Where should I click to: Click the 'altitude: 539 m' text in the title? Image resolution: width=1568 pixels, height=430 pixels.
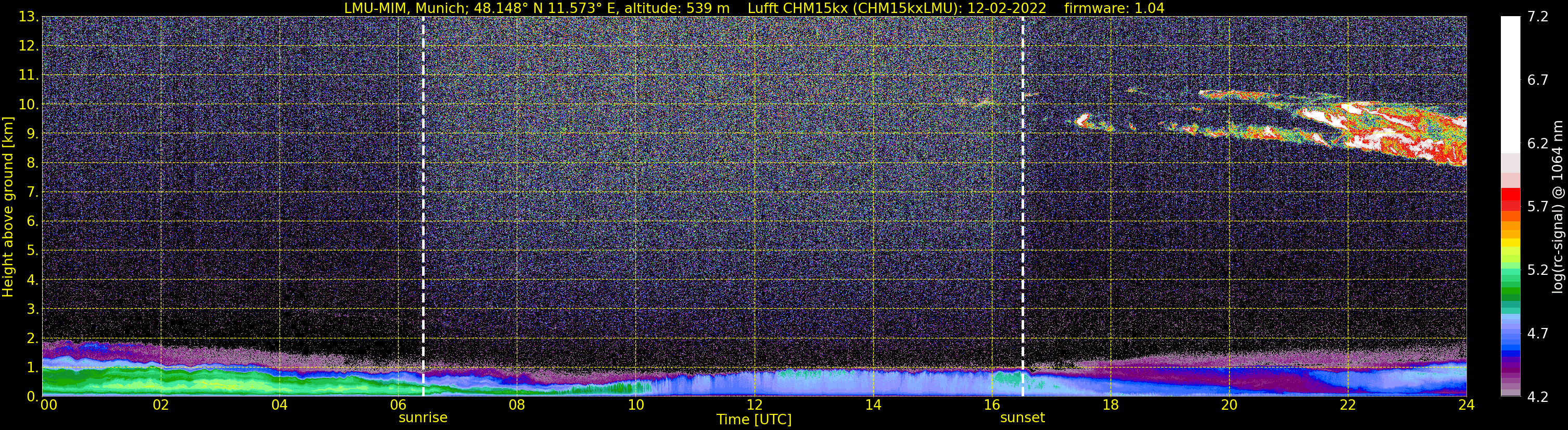(x=678, y=8)
